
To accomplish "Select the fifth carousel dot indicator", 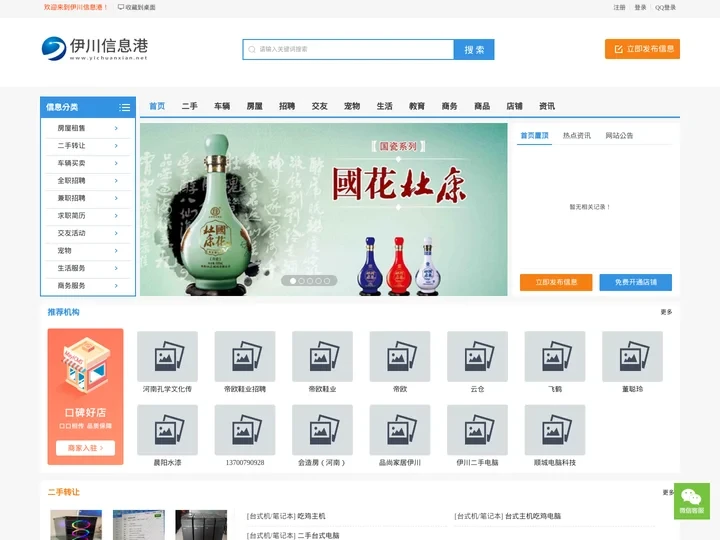I will click(327, 281).
